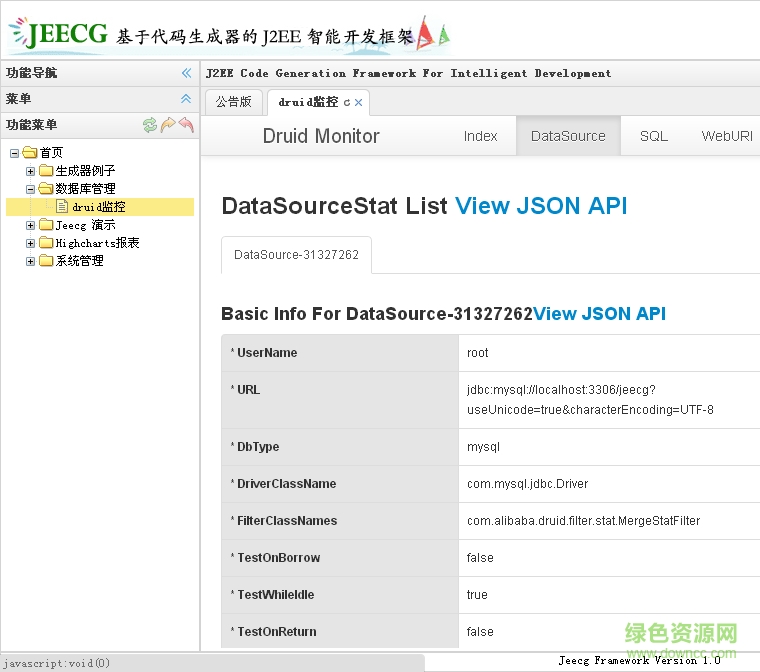
Task: Select the druid监控 tree item
Action: coord(99,207)
